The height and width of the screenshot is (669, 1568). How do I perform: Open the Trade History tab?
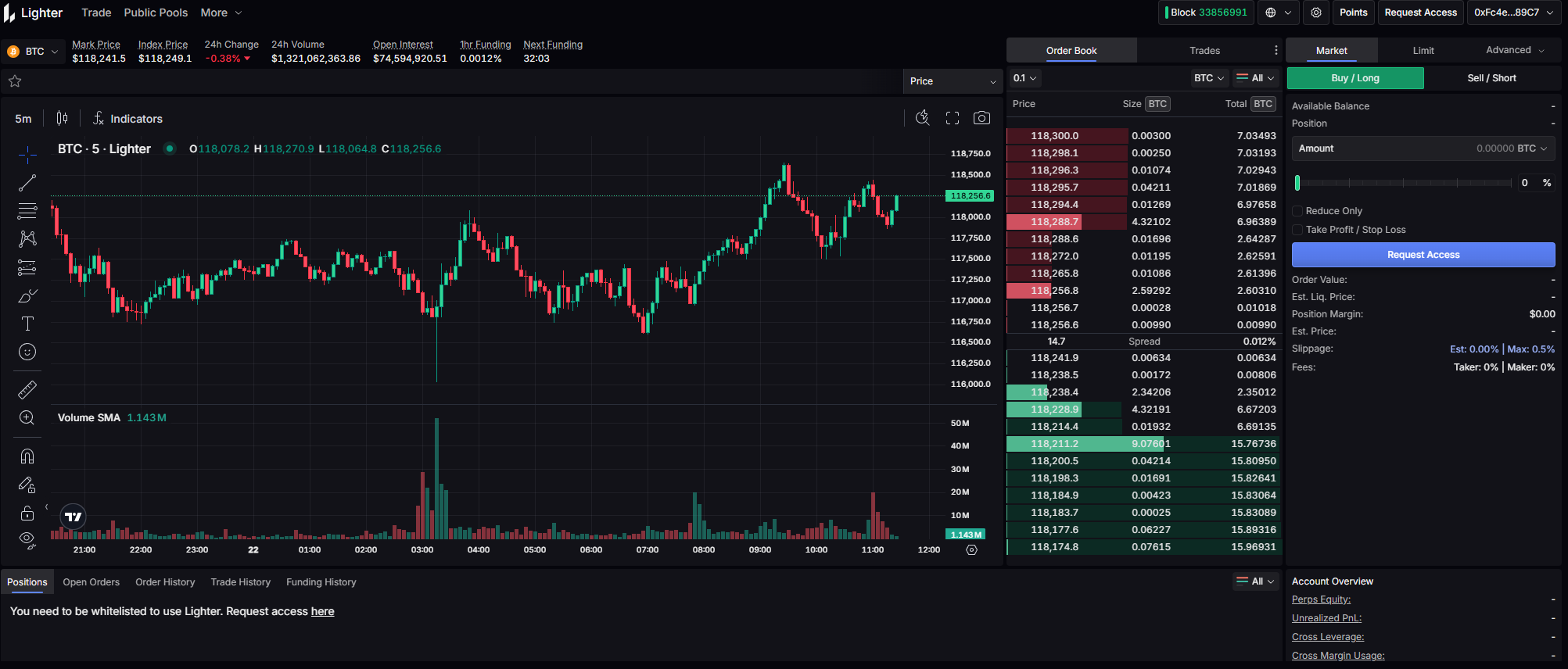(241, 582)
